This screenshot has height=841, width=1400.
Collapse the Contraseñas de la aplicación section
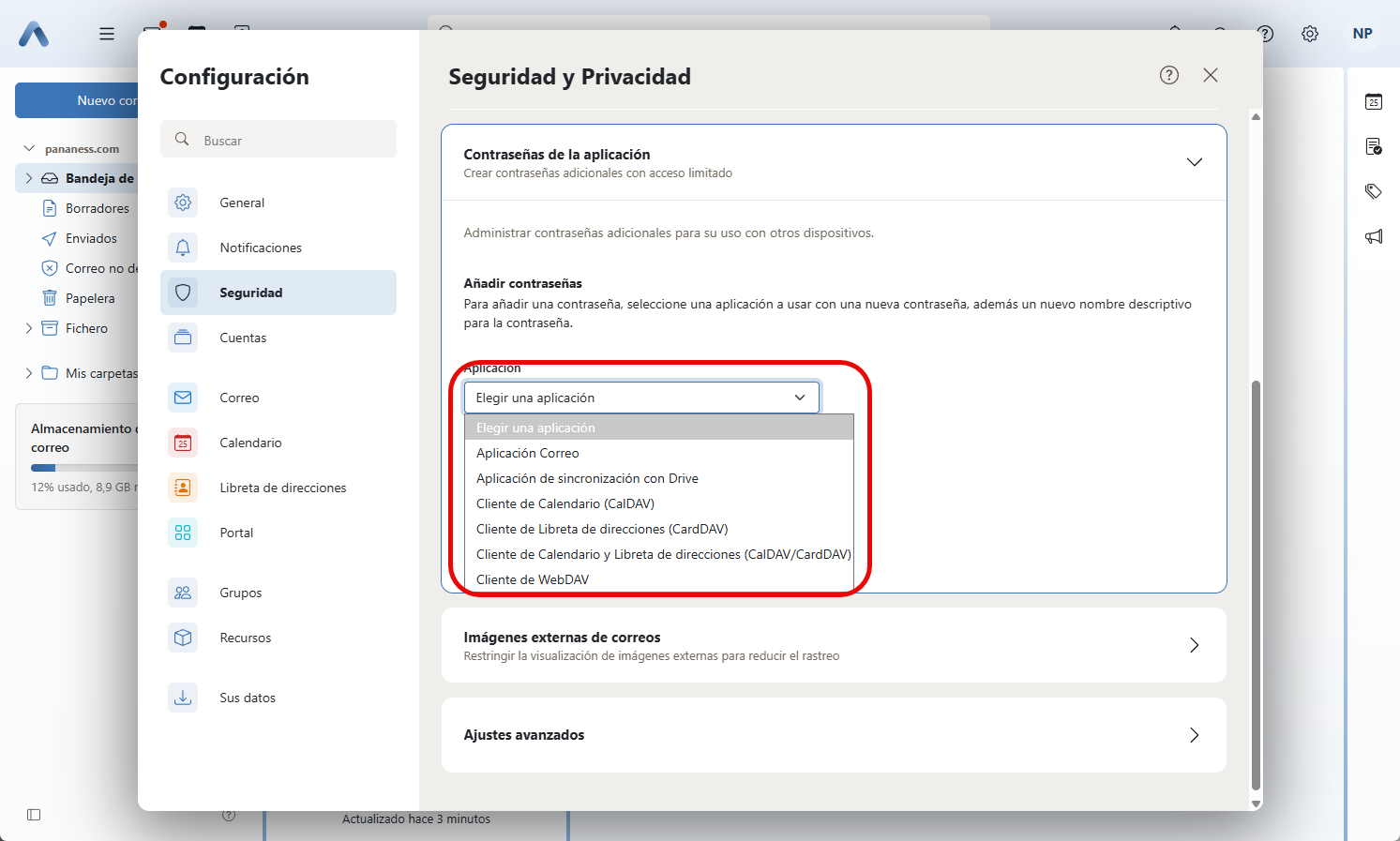tap(1194, 162)
